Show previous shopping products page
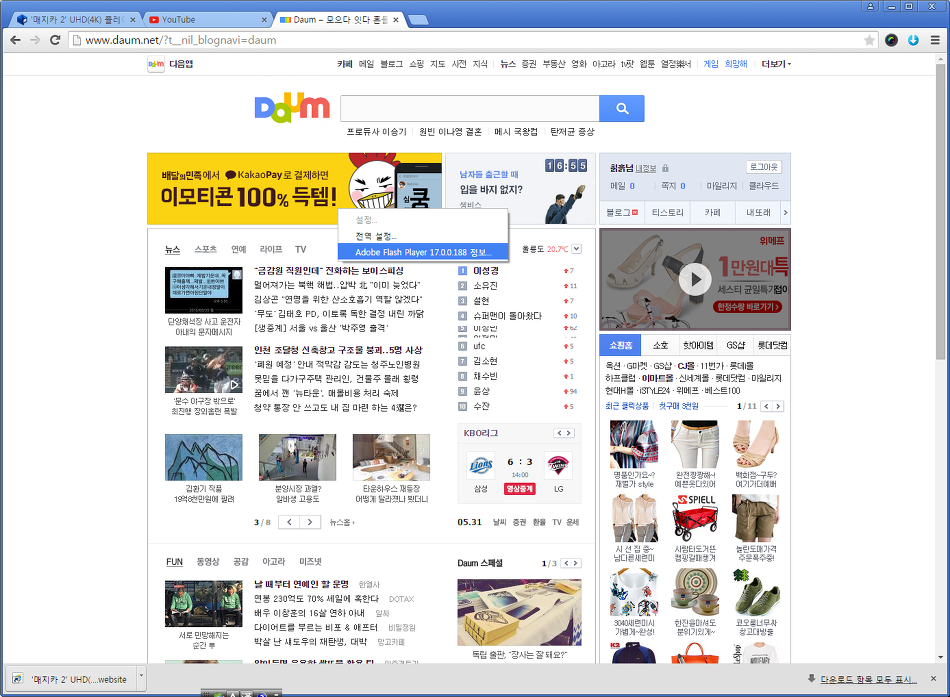Screen dimensions: 950x697 (766, 406)
